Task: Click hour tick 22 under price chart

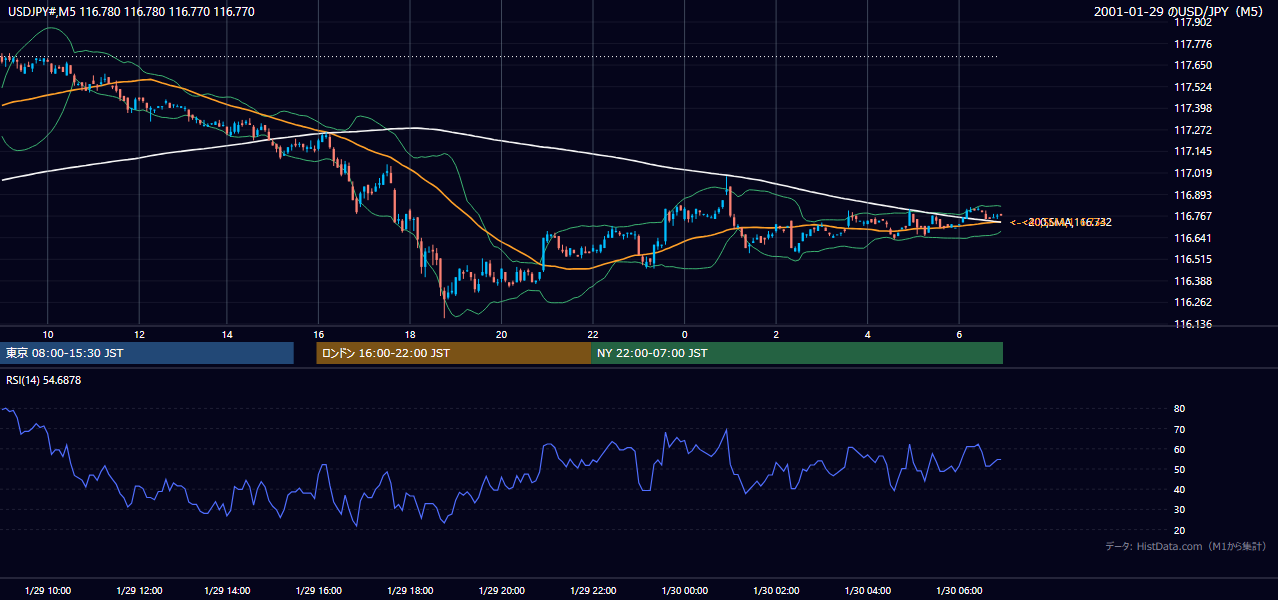Action: pos(593,334)
